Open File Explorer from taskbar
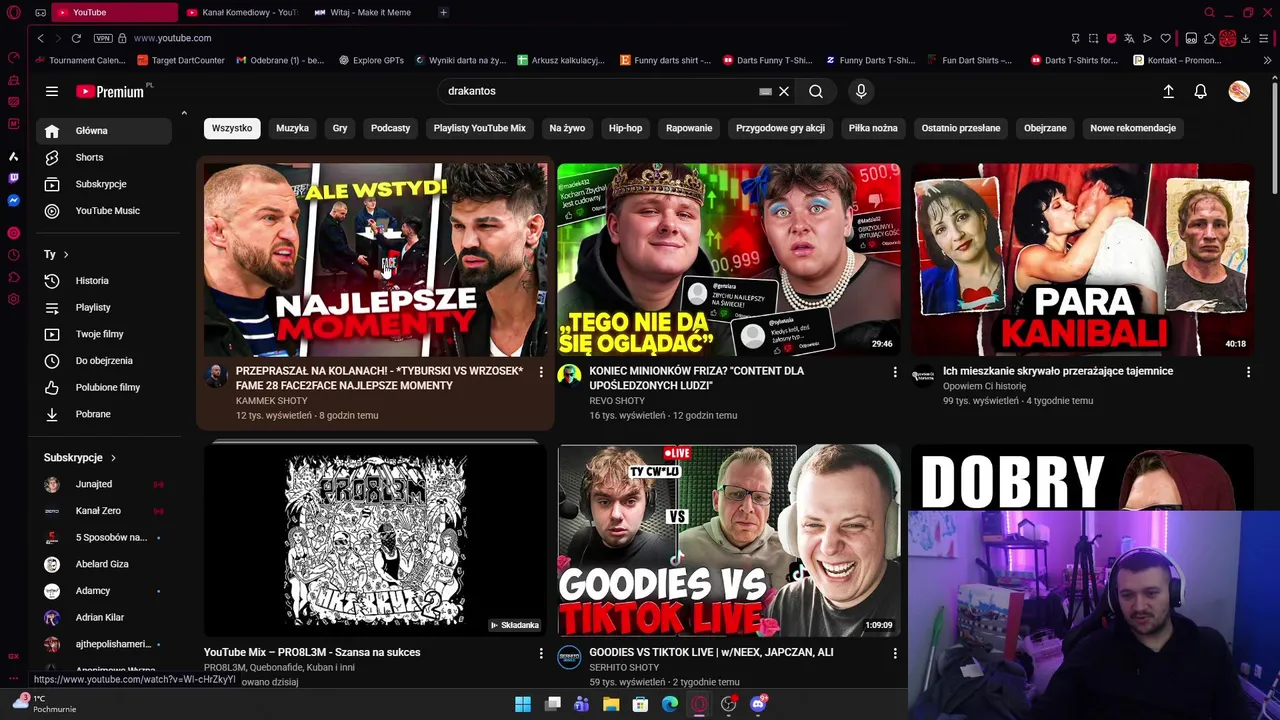1280x720 pixels. tap(611, 704)
